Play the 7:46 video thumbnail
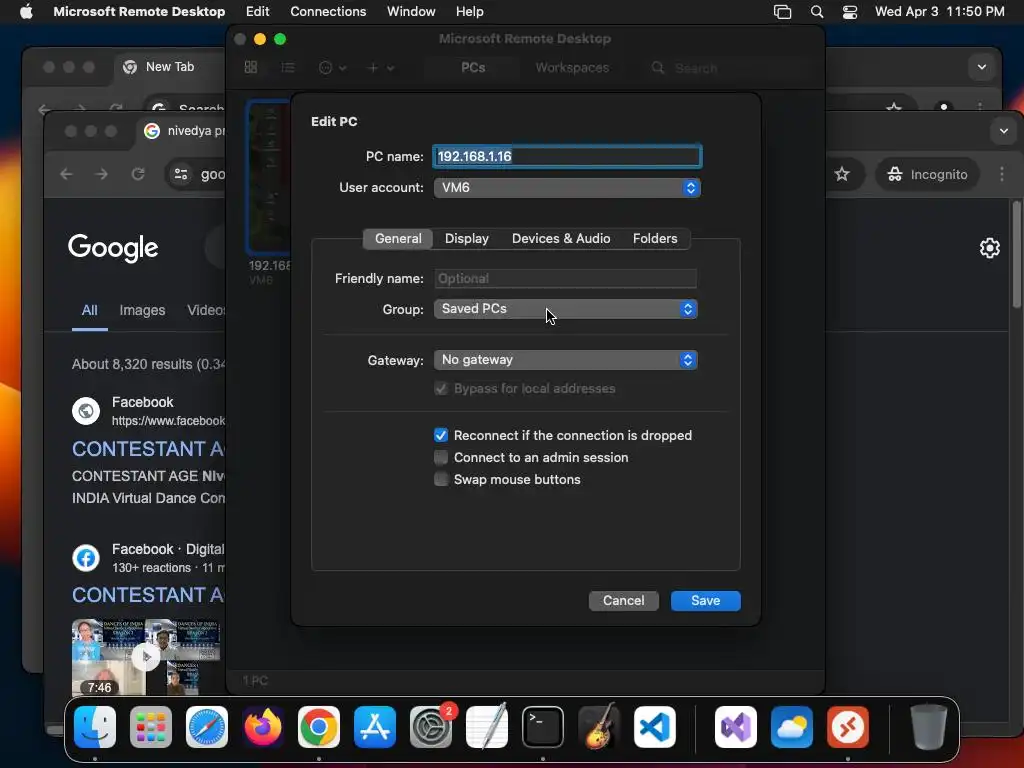Image resolution: width=1024 pixels, height=768 pixels. tap(146, 657)
